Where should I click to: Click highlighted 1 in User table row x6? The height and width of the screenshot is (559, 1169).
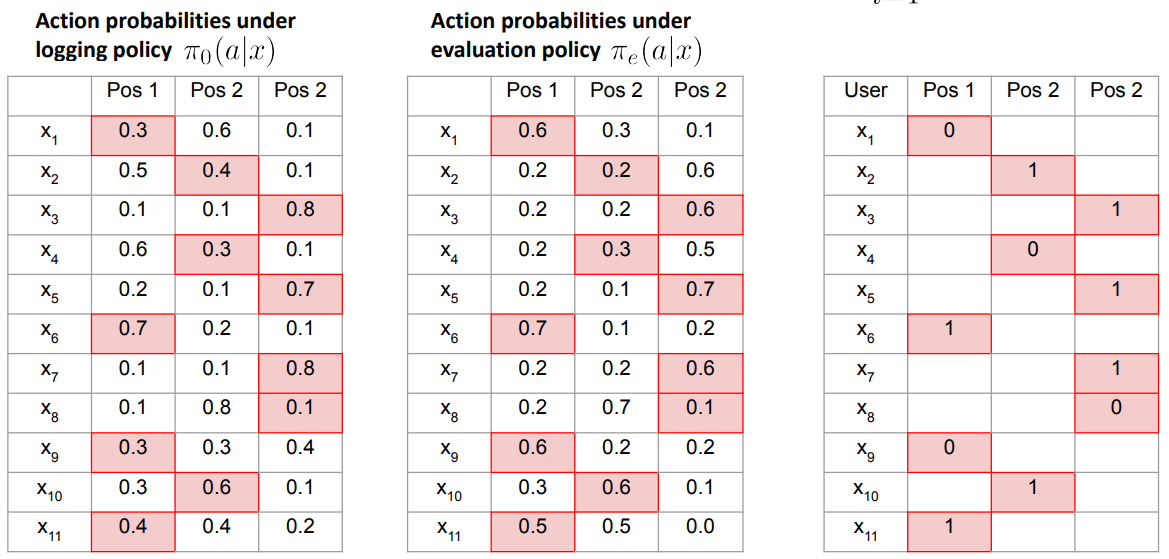click(x=949, y=329)
